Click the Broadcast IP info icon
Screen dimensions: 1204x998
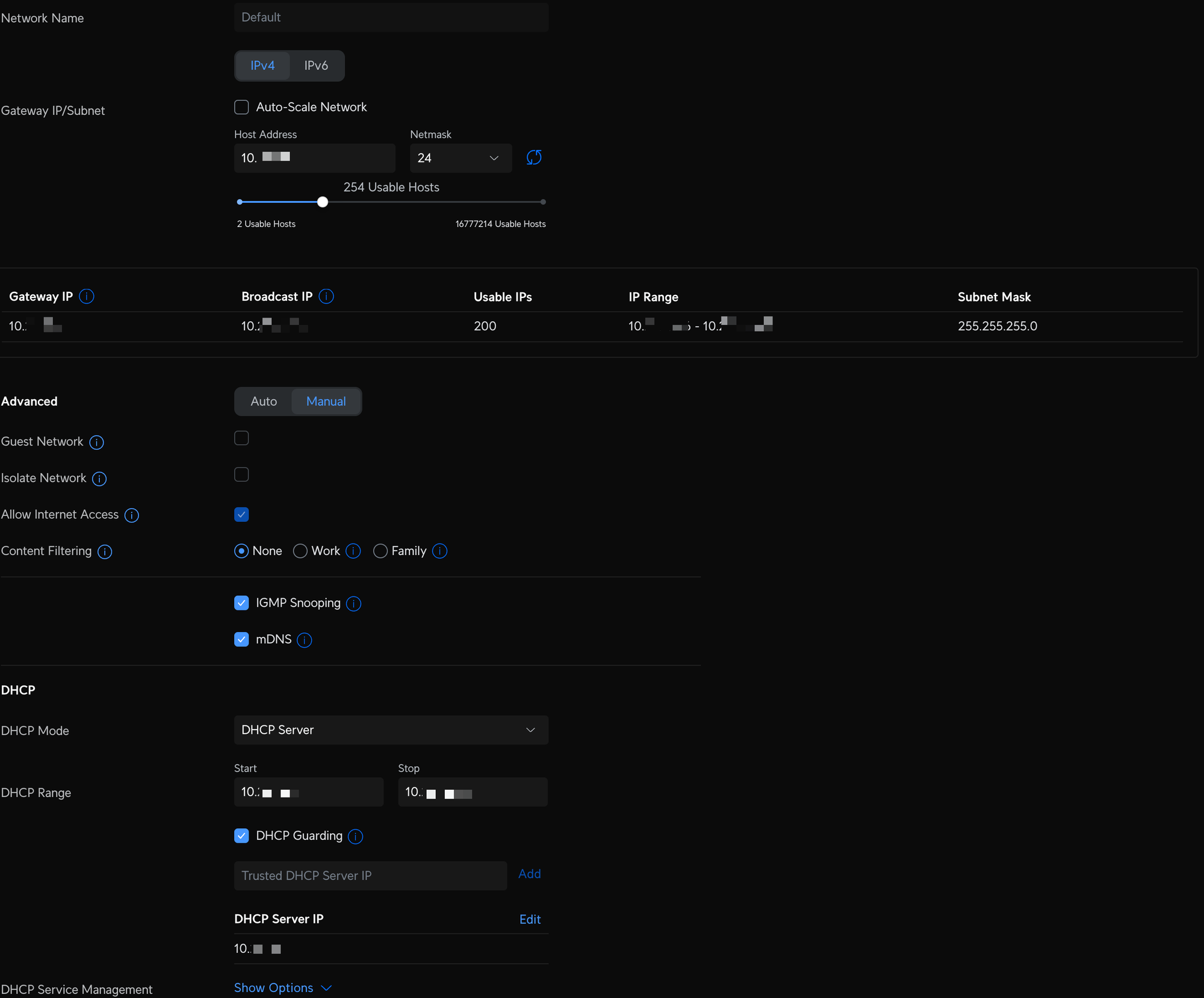click(326, 296)
